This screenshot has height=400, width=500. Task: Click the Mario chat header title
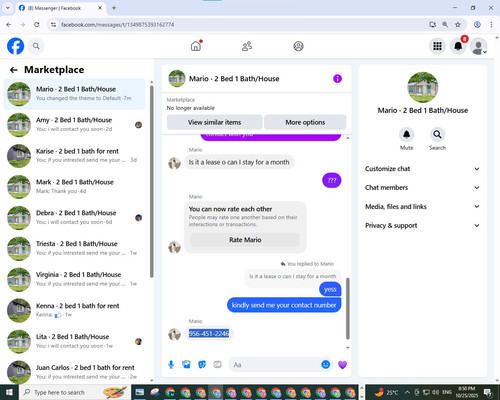click(x=234, y=79)
